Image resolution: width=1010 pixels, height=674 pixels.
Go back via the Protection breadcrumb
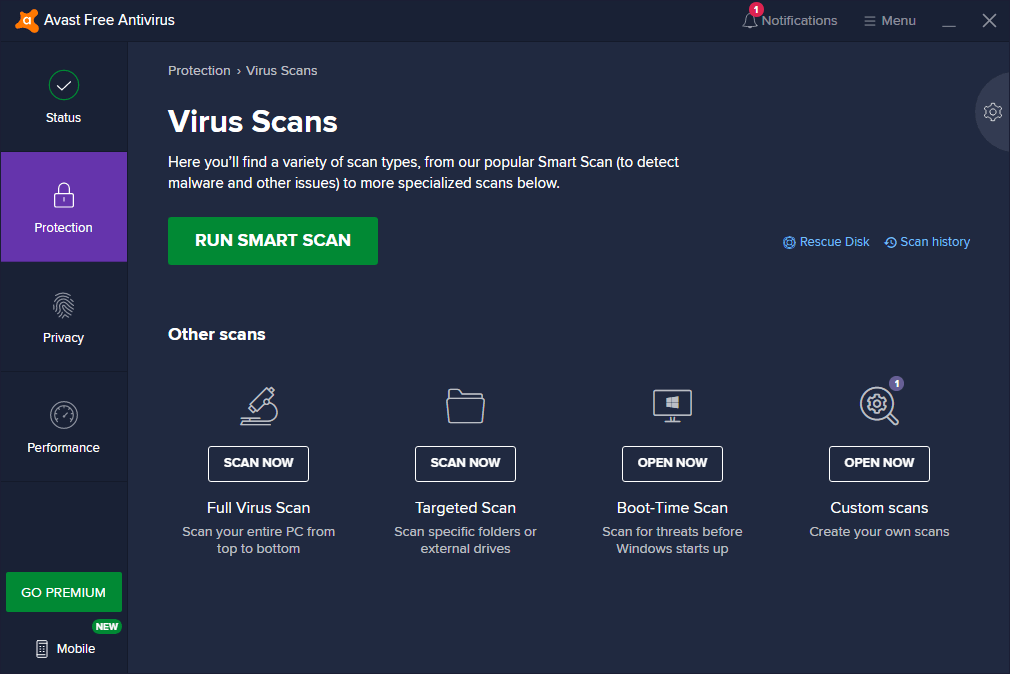click(199, 70)
